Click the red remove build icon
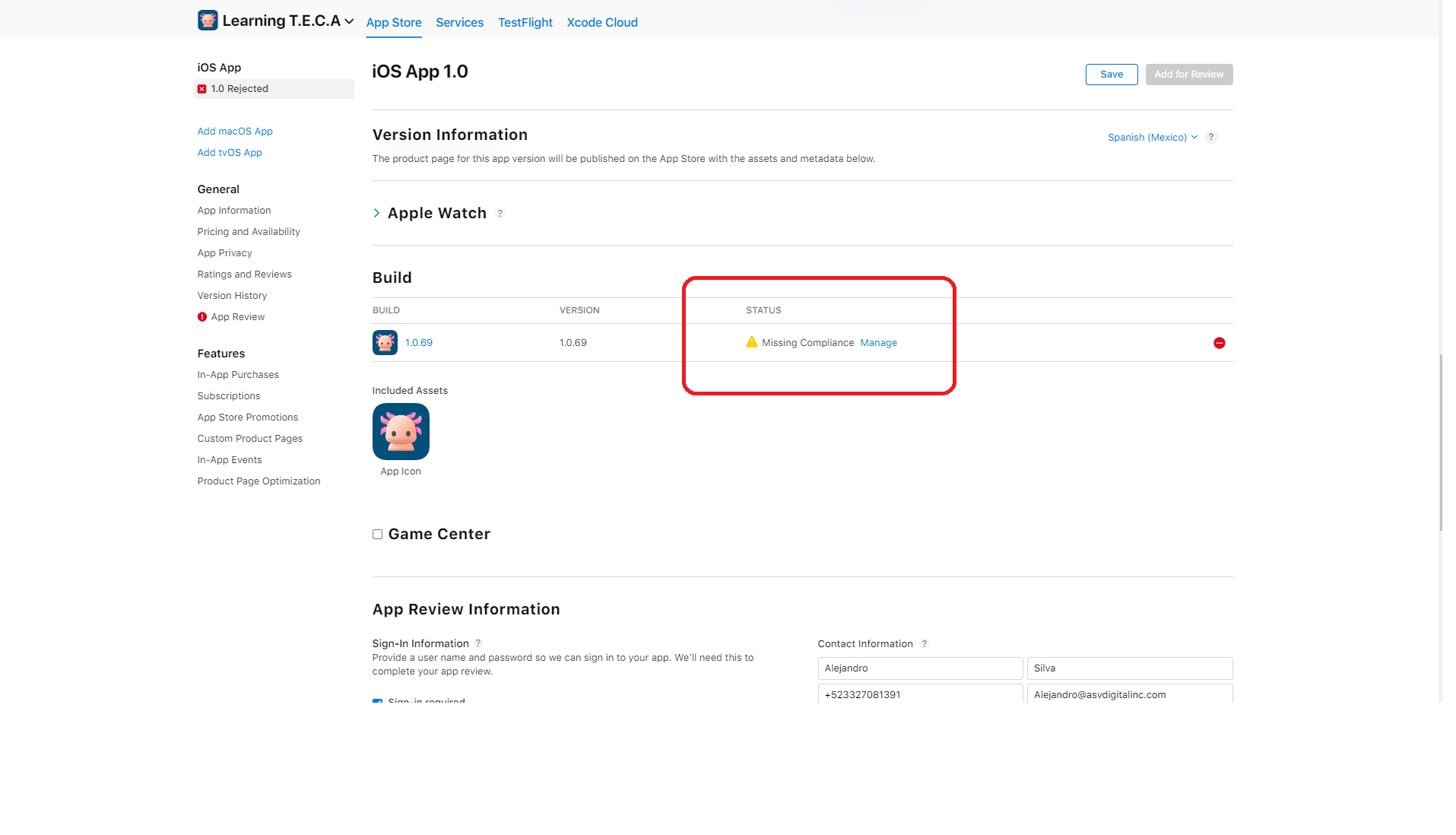 [1219, 343]
